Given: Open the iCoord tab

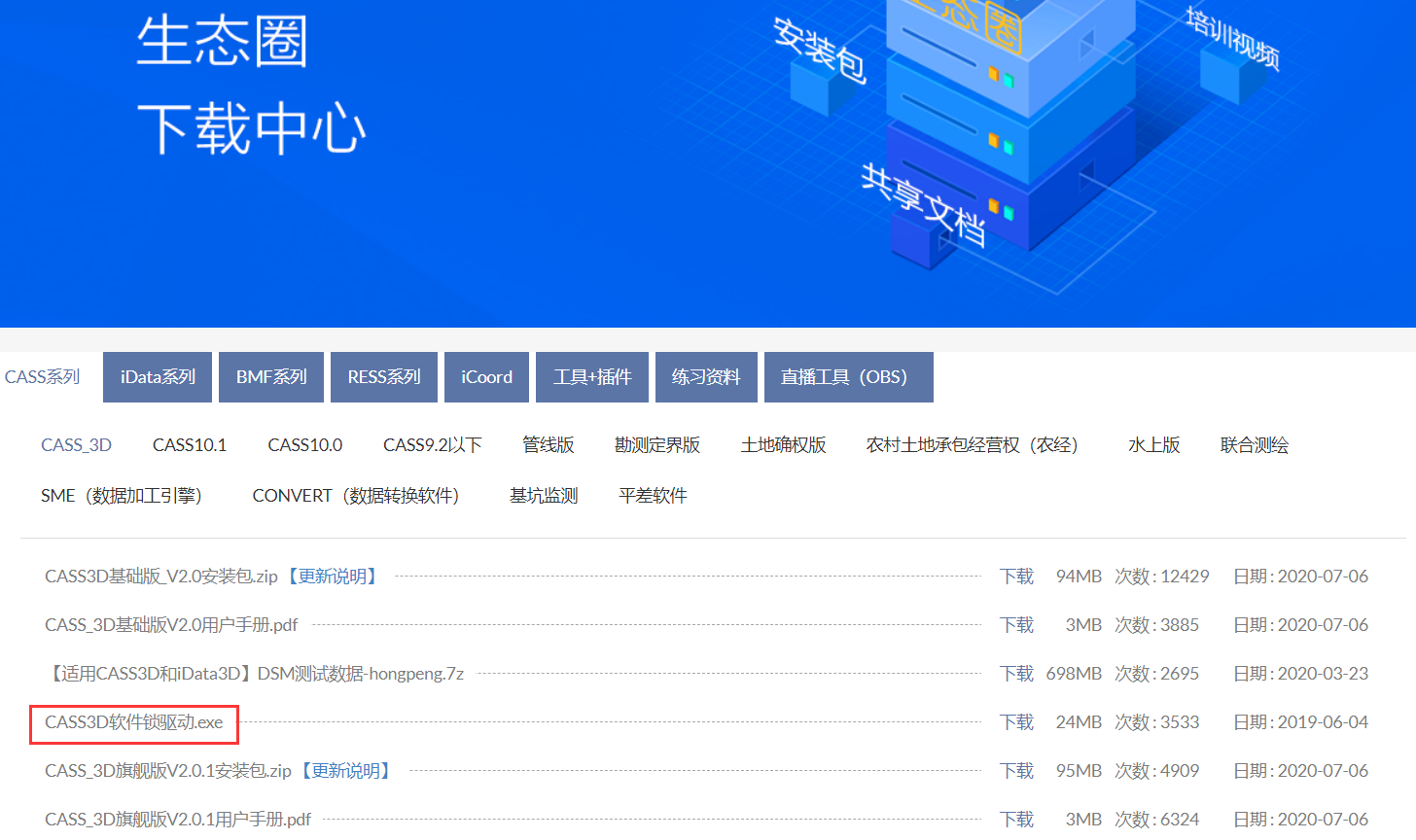Looking at the screenshot, I should (486, 377).
